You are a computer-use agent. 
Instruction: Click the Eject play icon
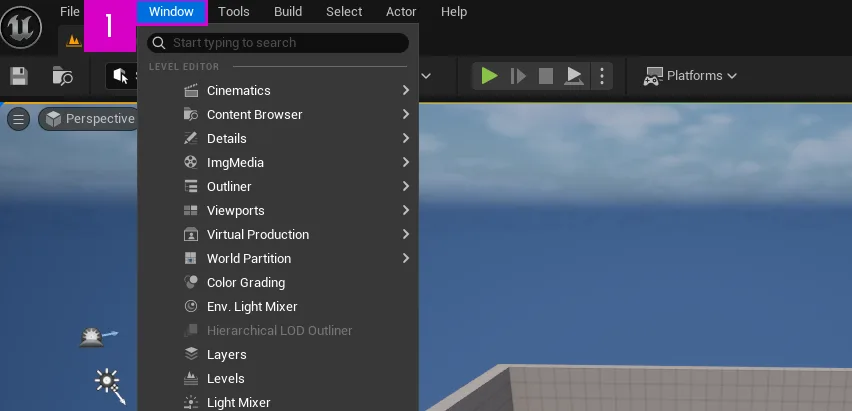[x=574, y=76]
